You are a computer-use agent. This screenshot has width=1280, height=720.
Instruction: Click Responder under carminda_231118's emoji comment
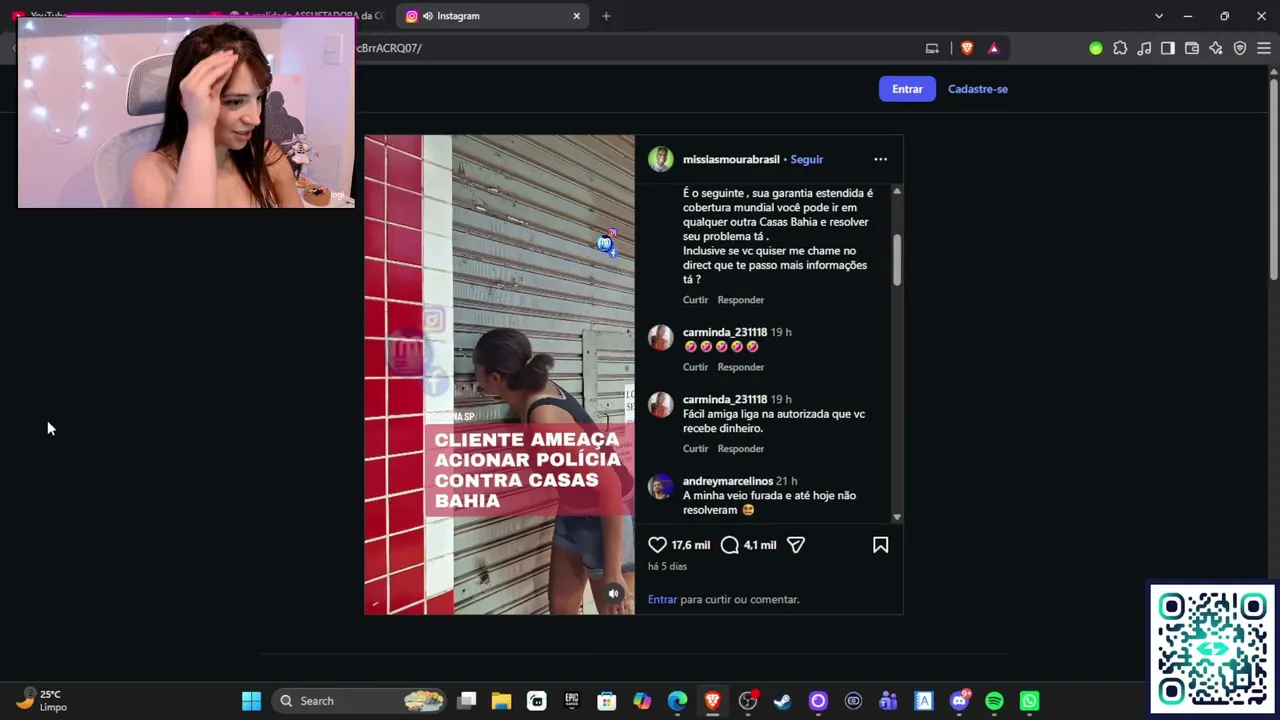click(741, 367)
